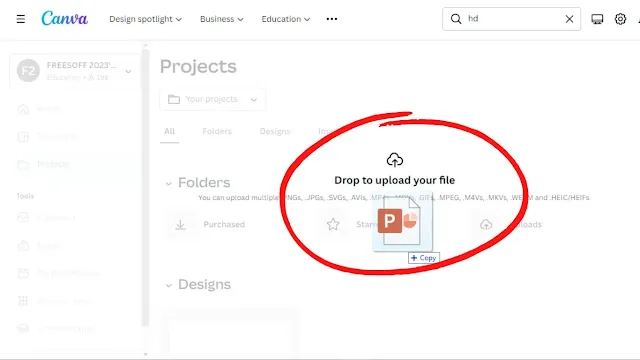Click the "Drop to upload your file" text
The height and width of the screenshot is (360, 640).
[395, 180]
